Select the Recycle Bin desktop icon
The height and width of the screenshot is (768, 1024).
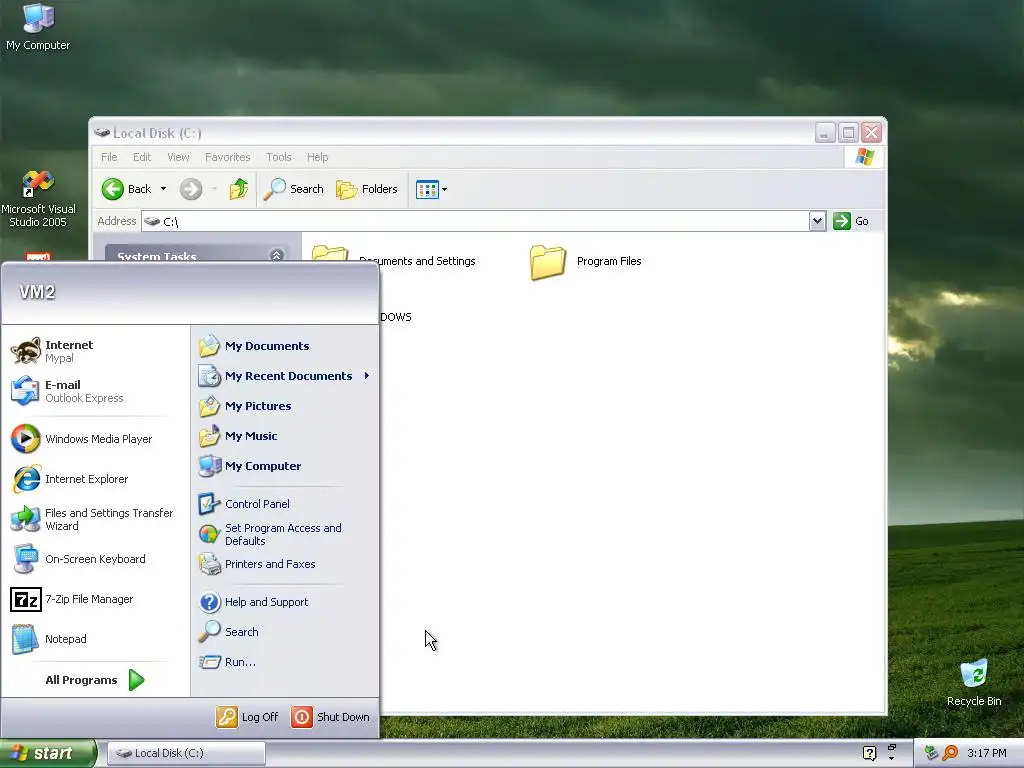coord(974,682)
